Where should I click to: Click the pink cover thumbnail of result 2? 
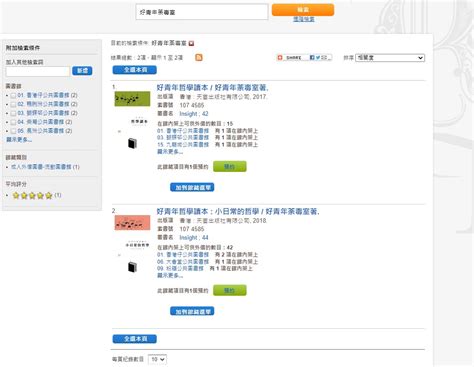(132, 223)
